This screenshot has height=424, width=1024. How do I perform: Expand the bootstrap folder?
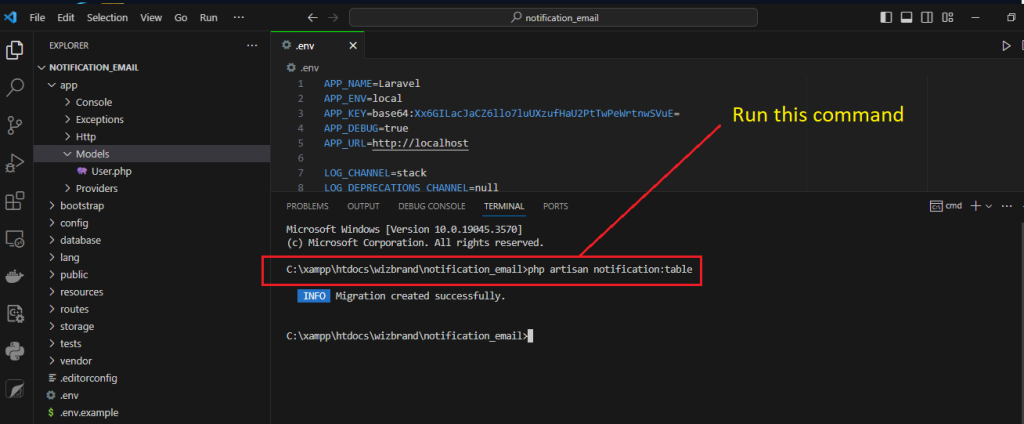[81, 206]
